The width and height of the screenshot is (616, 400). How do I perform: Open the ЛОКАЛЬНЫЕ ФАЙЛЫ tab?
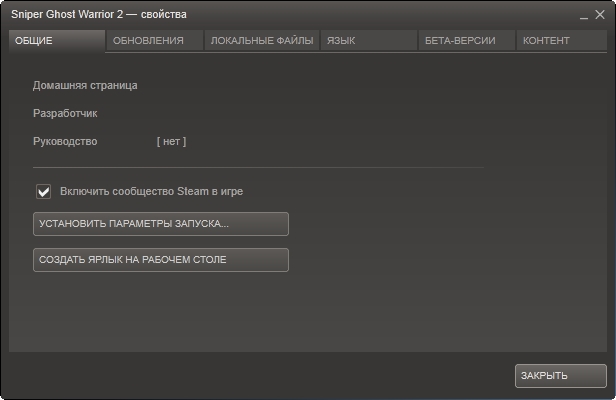tap(262, 41)
